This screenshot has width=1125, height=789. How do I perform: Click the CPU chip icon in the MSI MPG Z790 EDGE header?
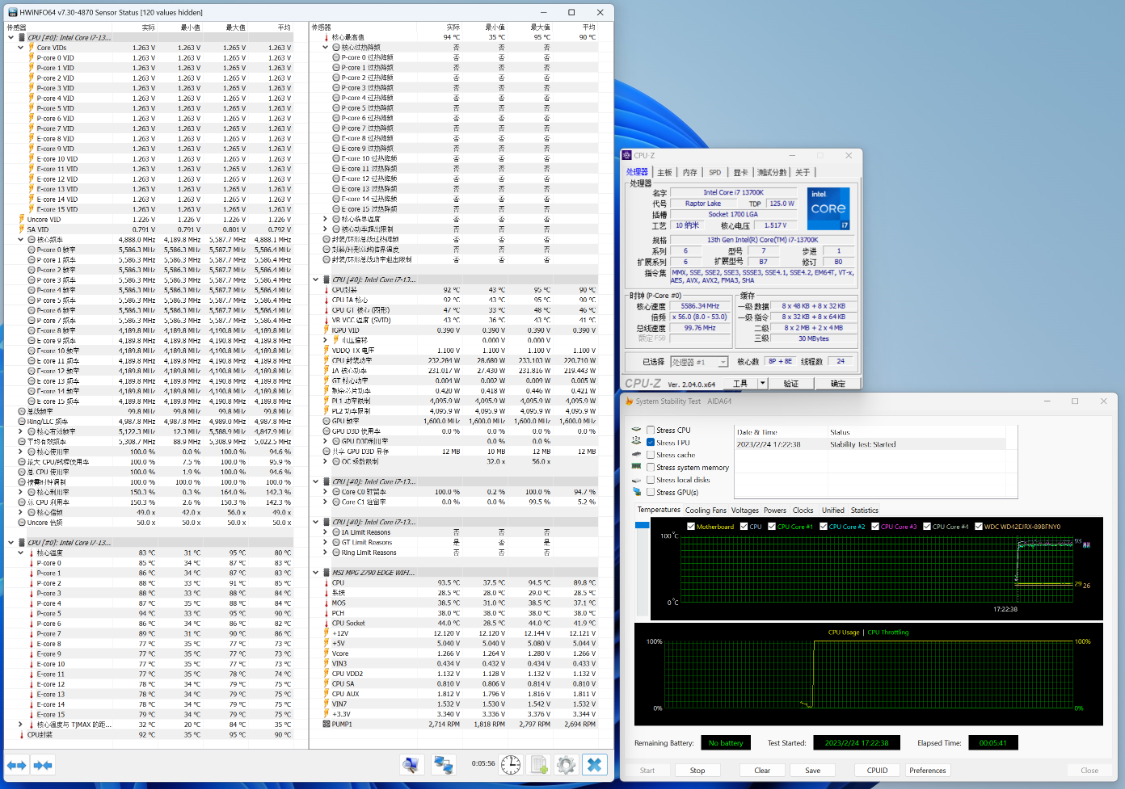pyautogui.click(x=326, y=572)
